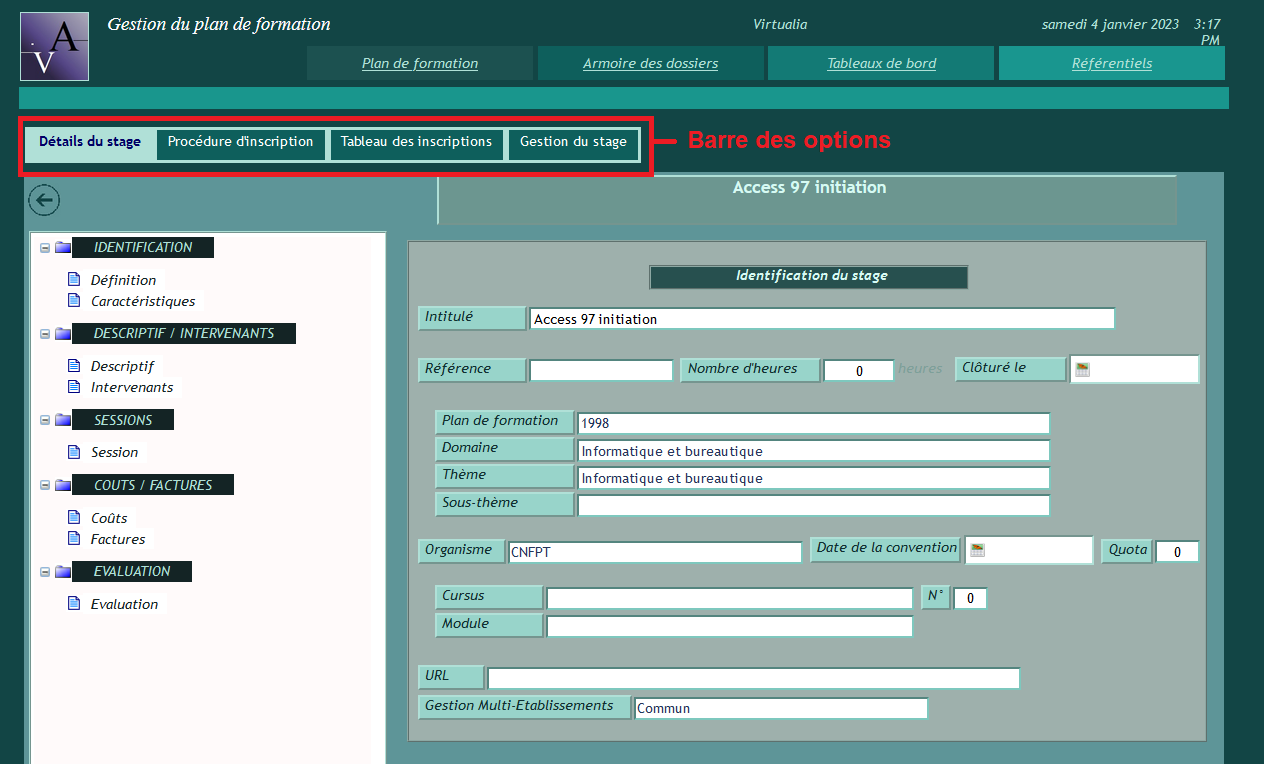Collapse the IDENTIFICATION tree section
The width and height of the screenshot is (1264, 764).
click(x=45, y=248)
